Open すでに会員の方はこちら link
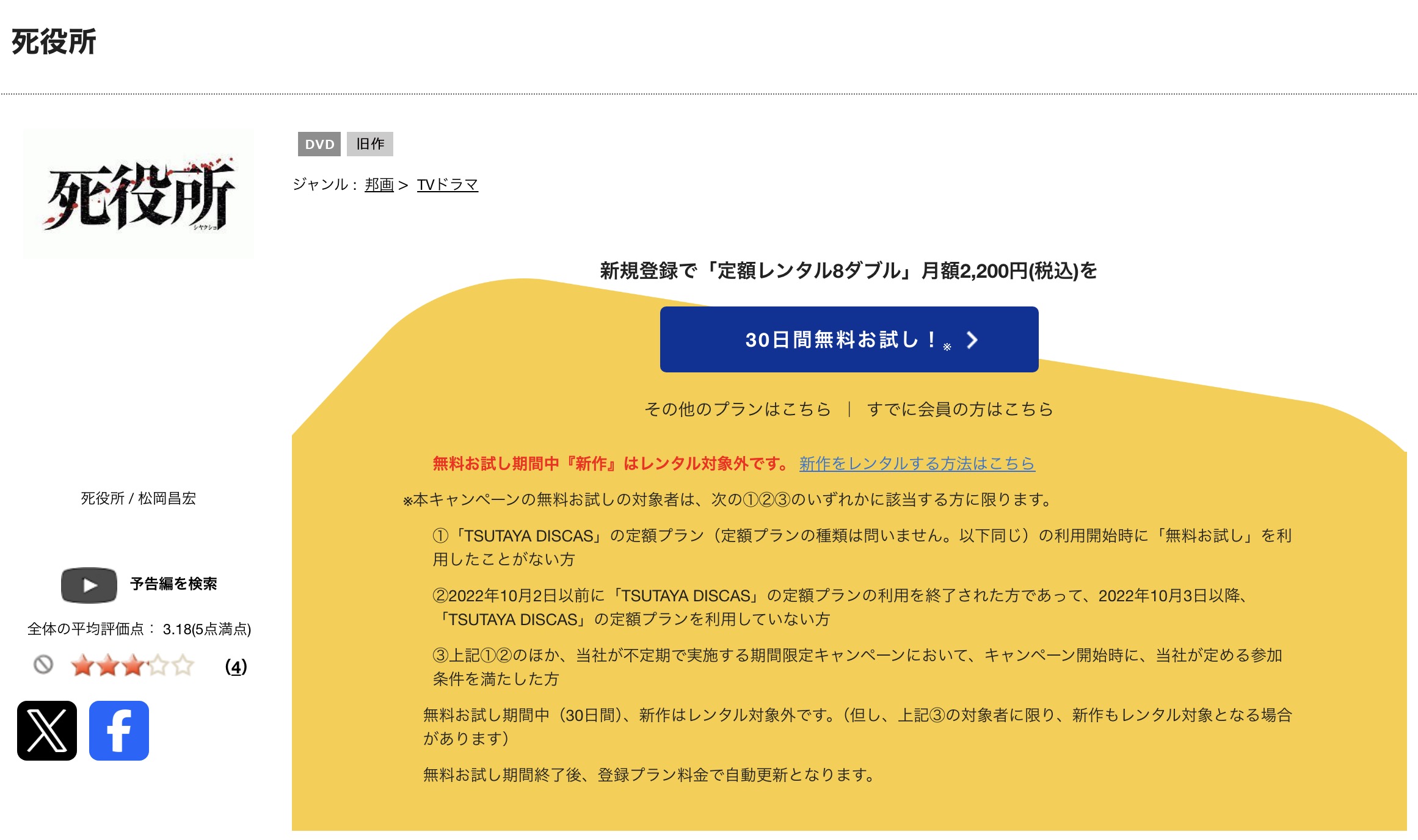1418x840 pixels. click(x=960, y=408)
